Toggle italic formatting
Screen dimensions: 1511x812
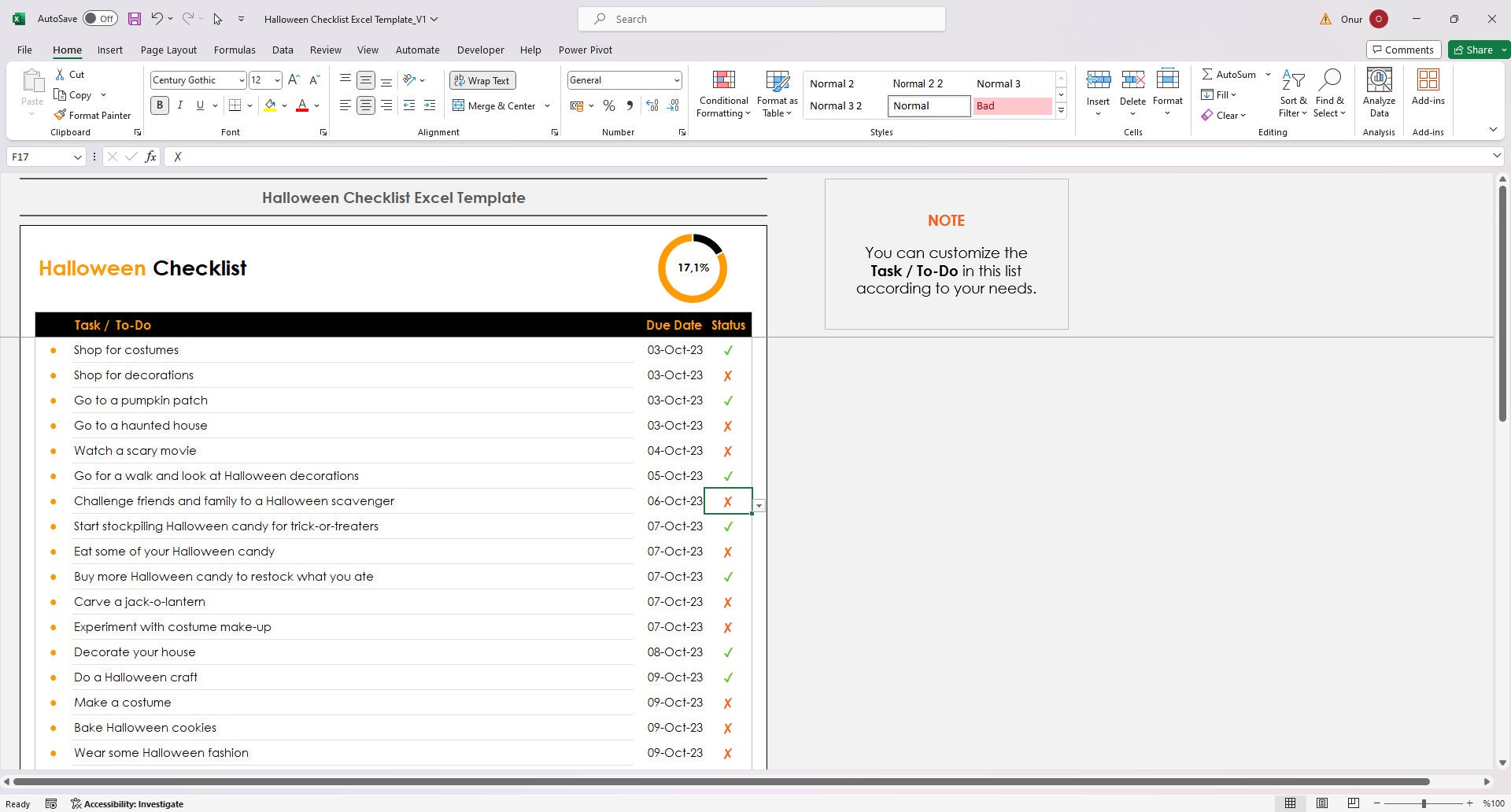179,105
